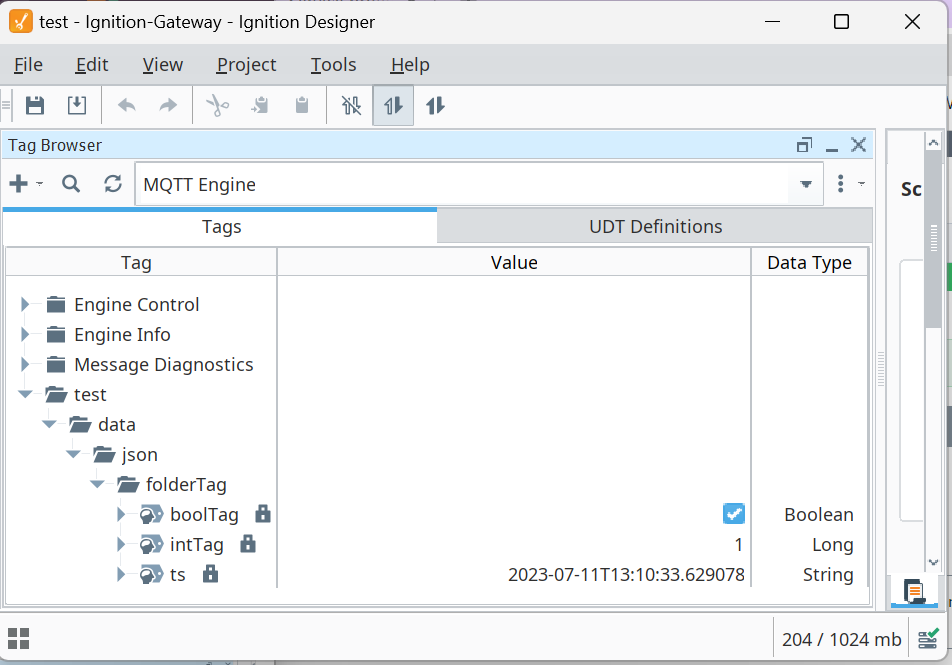Collapse the test folder
This screenshot has height=665, width=952.
[x=25, y=394]
